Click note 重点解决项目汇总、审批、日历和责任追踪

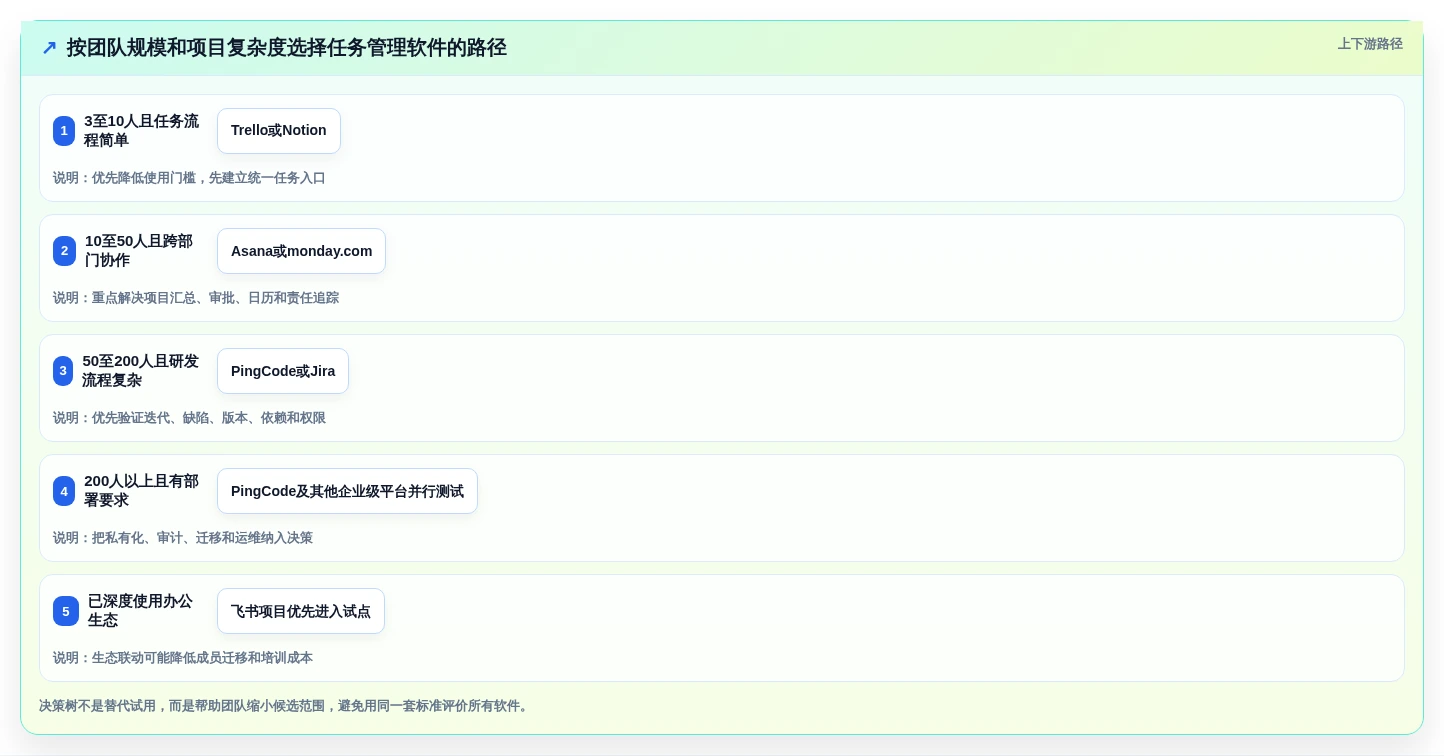pyautogui.click(x=196, y=298)
